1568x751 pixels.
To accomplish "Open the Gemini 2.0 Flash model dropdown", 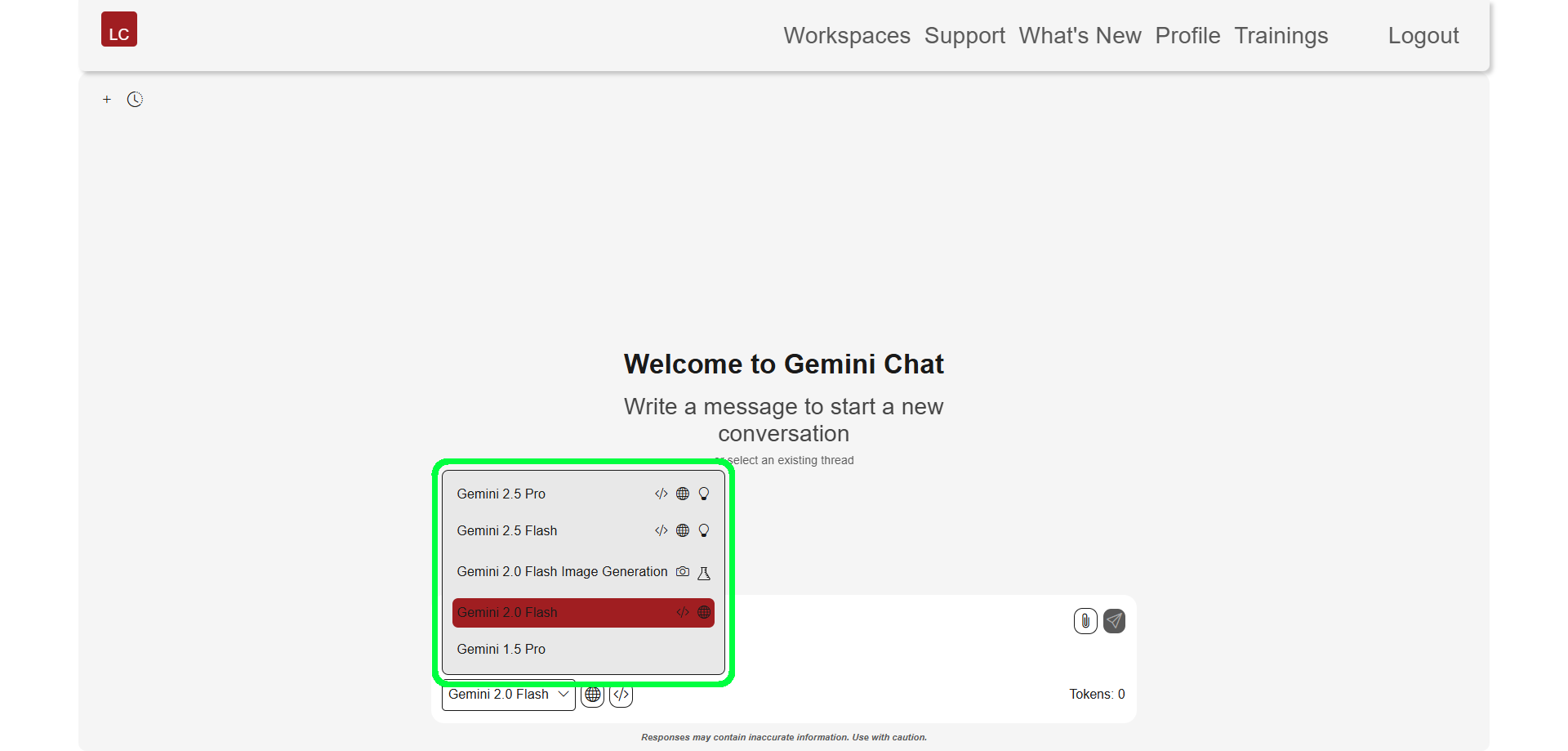I will [509, 695].
